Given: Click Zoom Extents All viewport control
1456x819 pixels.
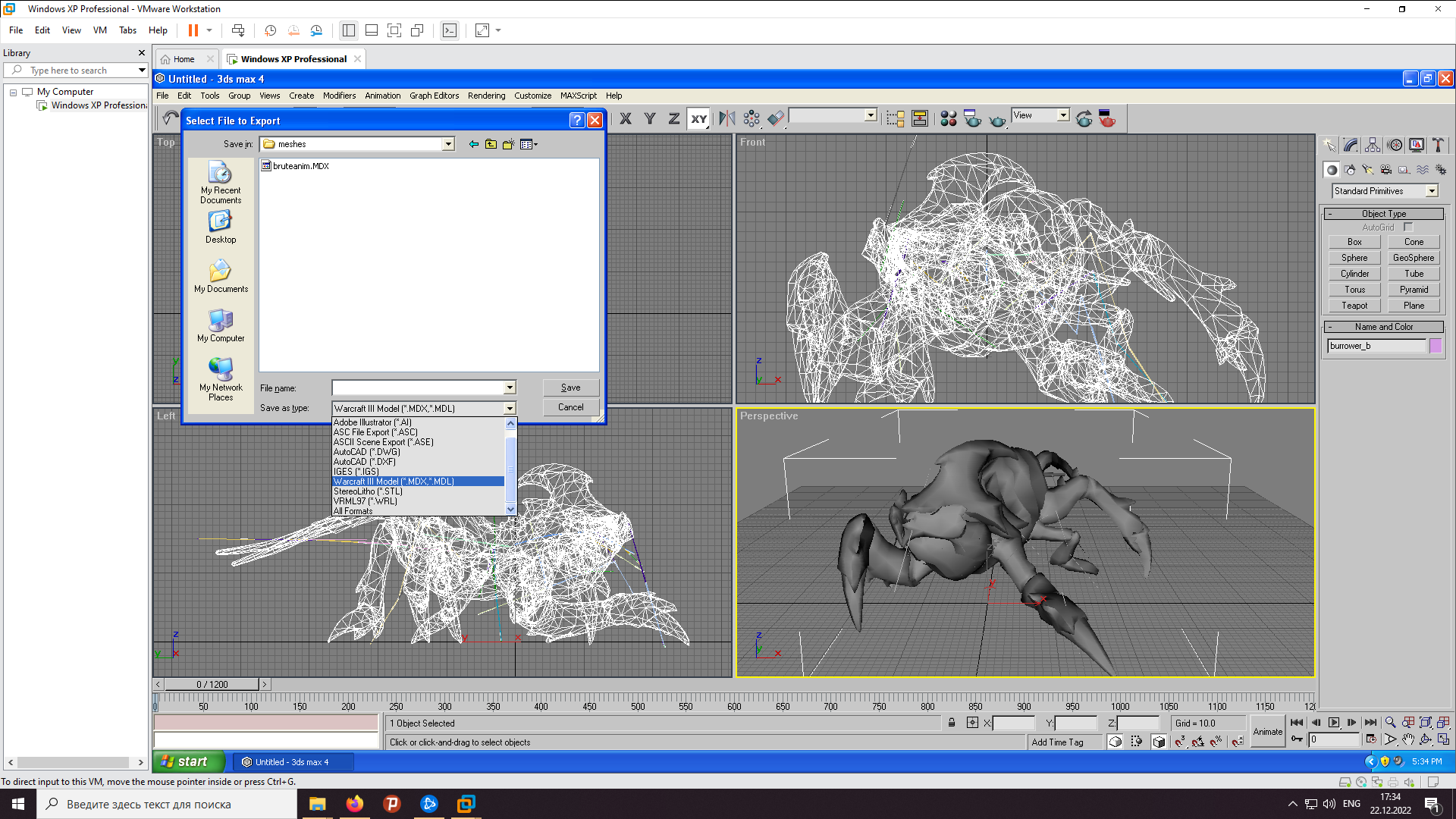Looking at the screenshot, I should (1444, 723).
